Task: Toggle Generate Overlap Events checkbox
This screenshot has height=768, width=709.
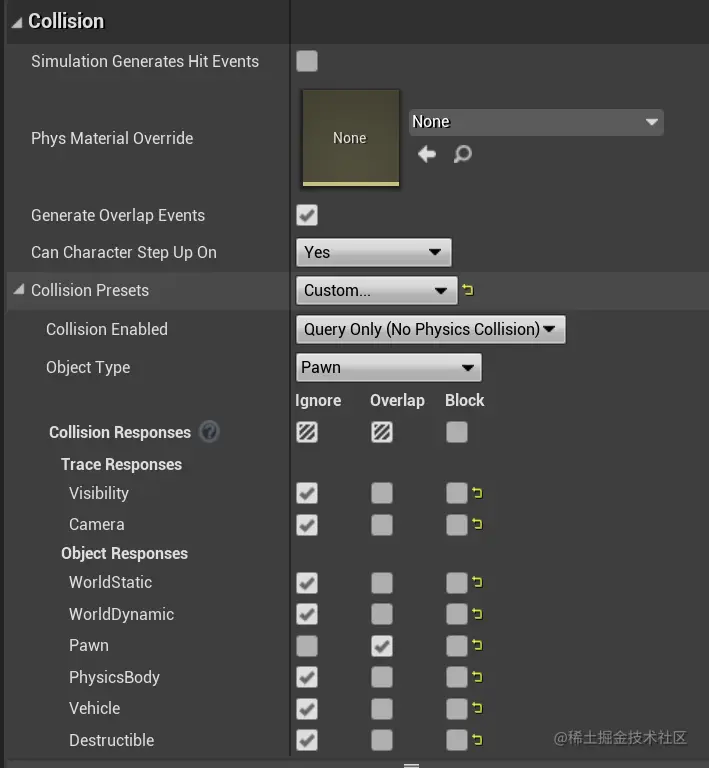Action: [307, 215]
